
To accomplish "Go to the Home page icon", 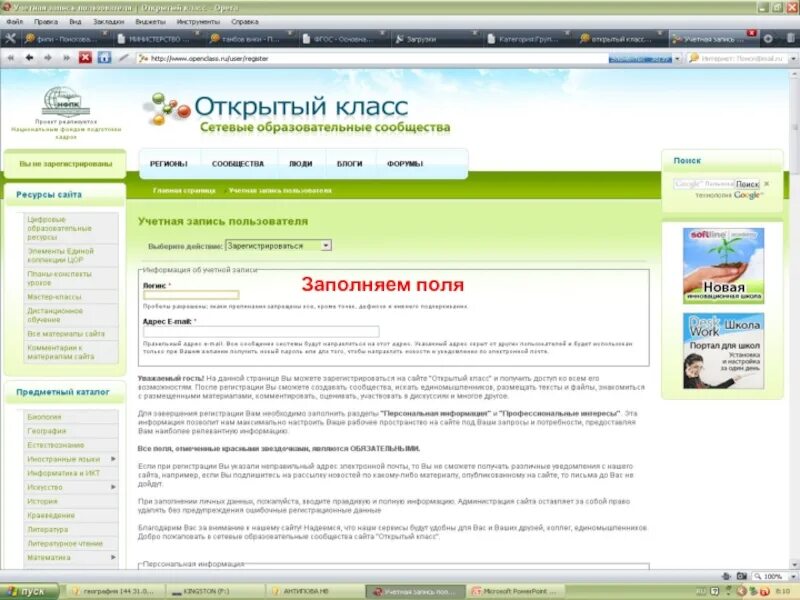I will (x=104, y=58).
